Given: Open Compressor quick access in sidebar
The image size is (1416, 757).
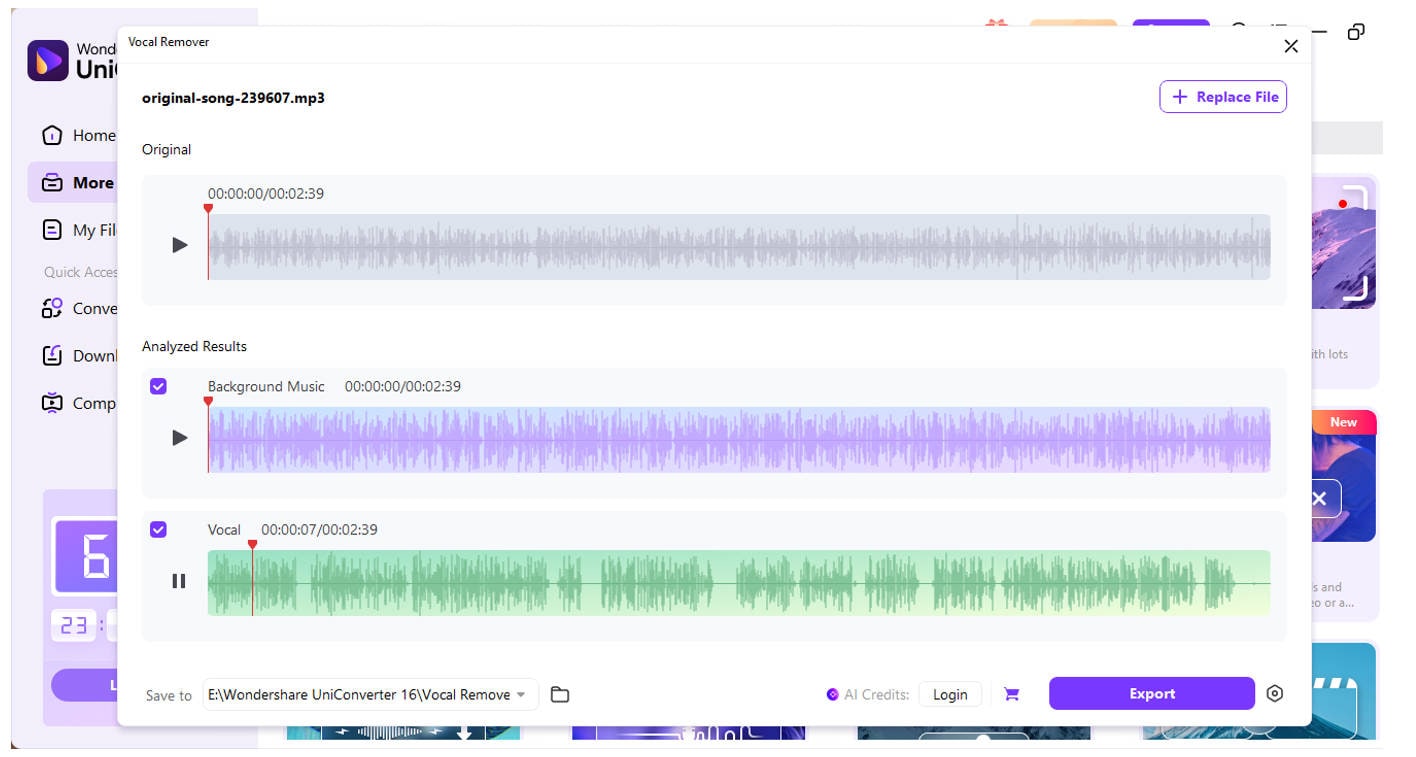Looking at the screenshot, I should 78,403.
